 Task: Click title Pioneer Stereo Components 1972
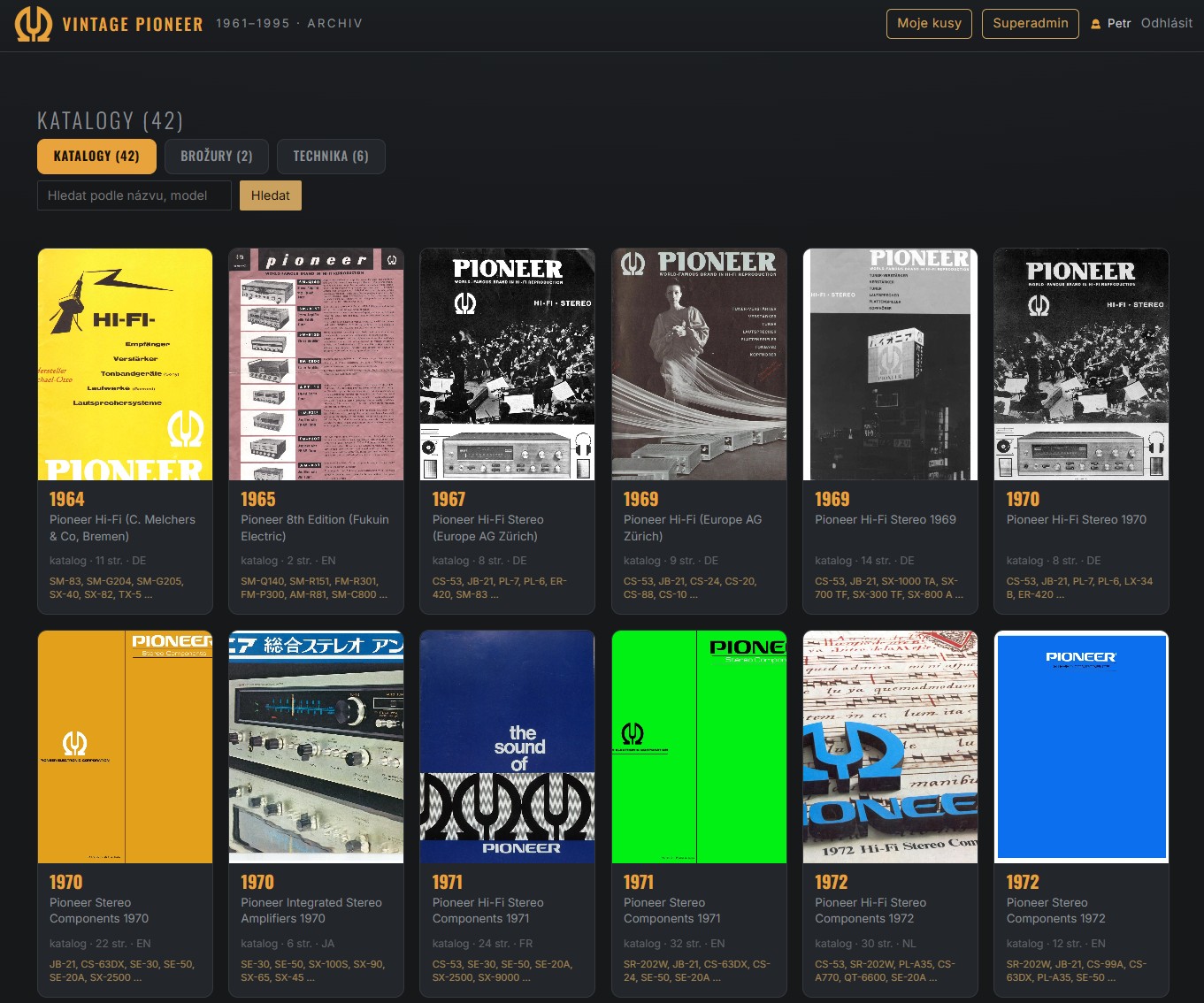tap(1056, 911)
